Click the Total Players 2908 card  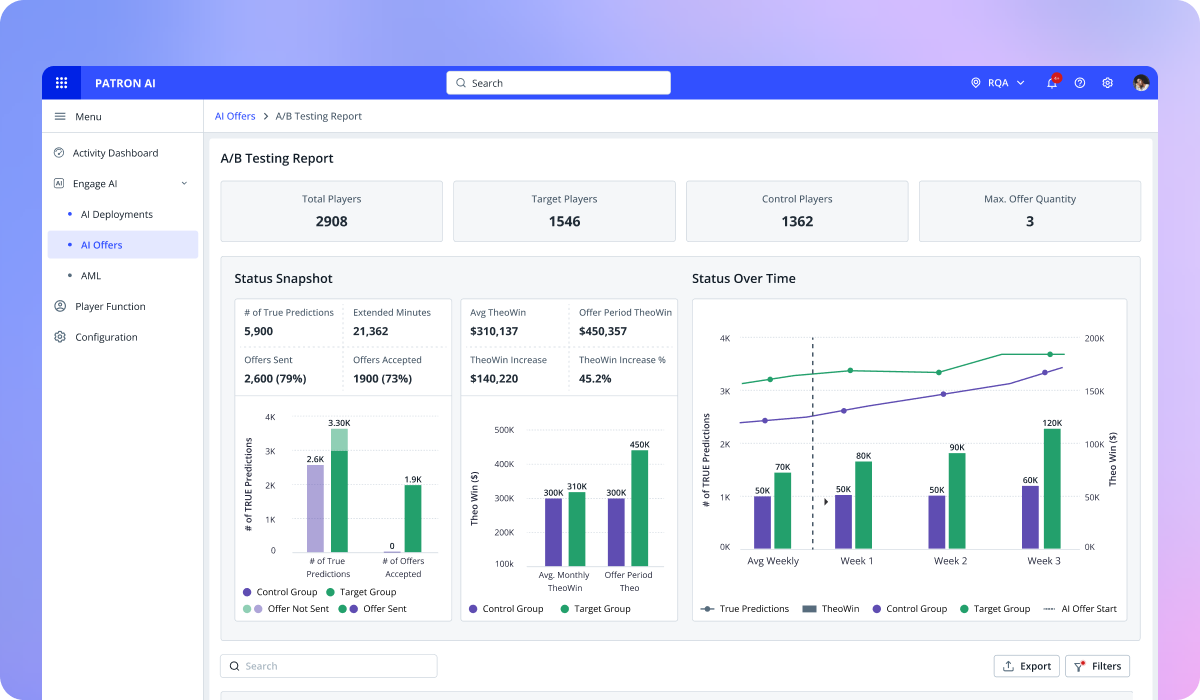pyautogui.click(x=331, y=211)
